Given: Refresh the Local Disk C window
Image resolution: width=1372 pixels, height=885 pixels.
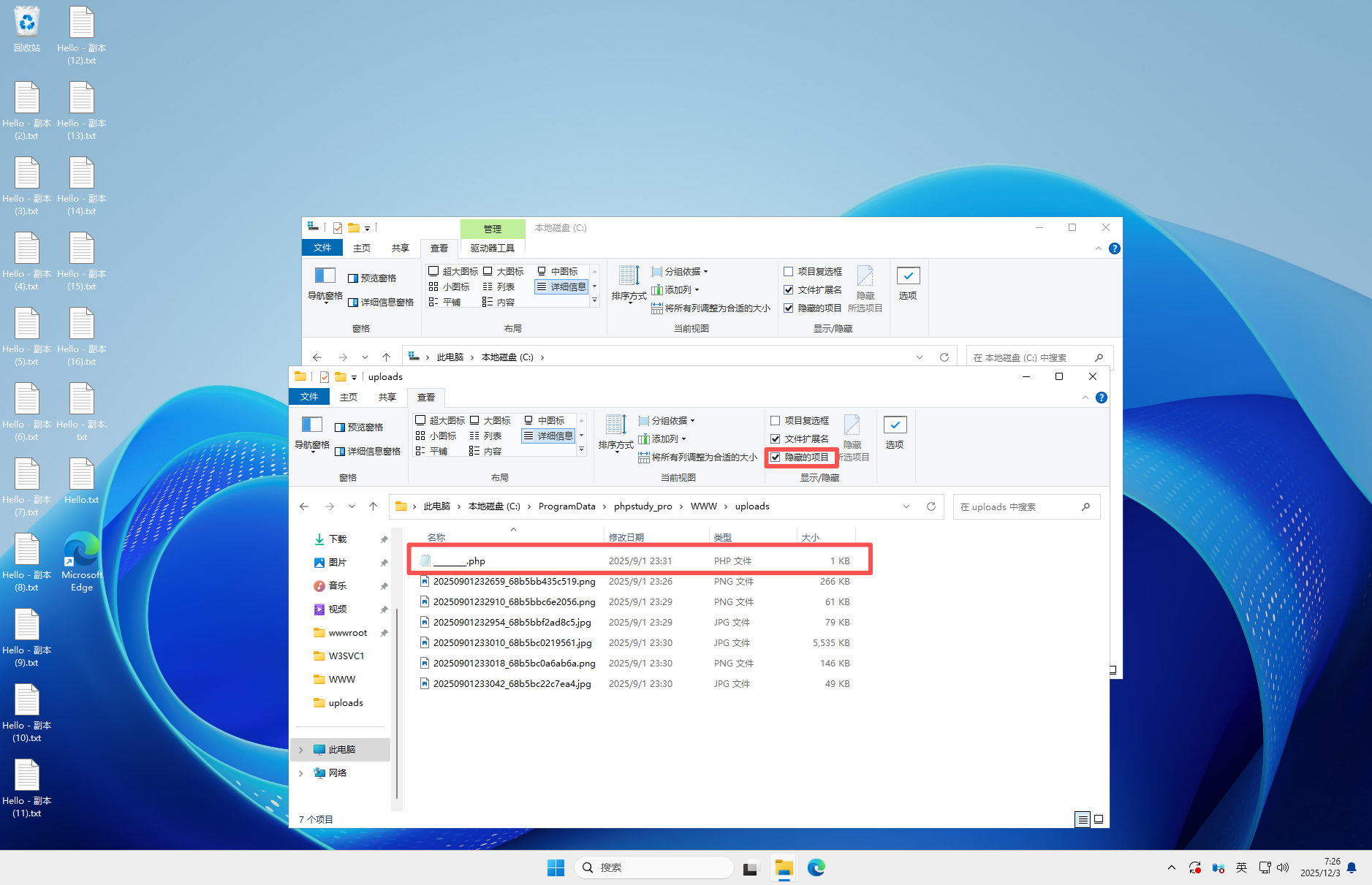Looking at the screenshot, I should click(x=944, y=357).
